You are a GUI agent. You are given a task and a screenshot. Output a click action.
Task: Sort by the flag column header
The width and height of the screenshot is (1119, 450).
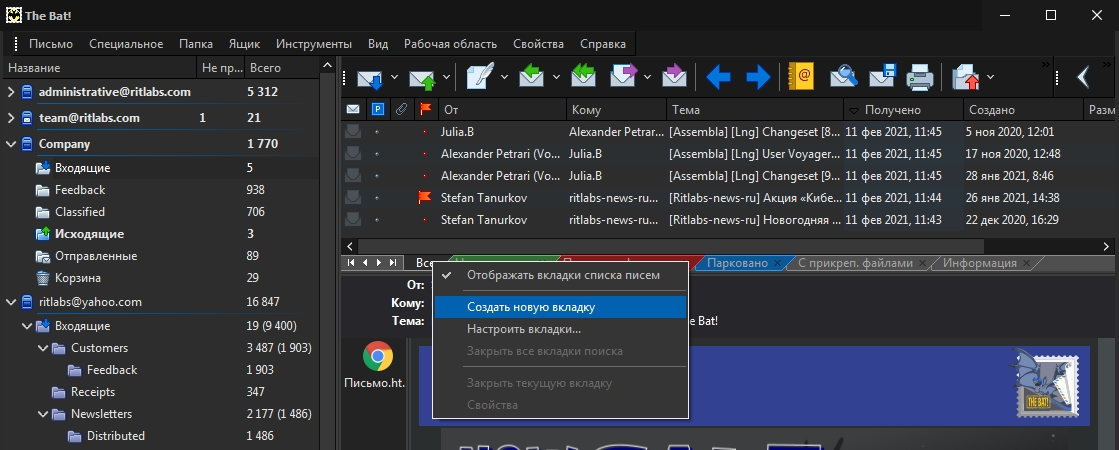coord(426,110)
